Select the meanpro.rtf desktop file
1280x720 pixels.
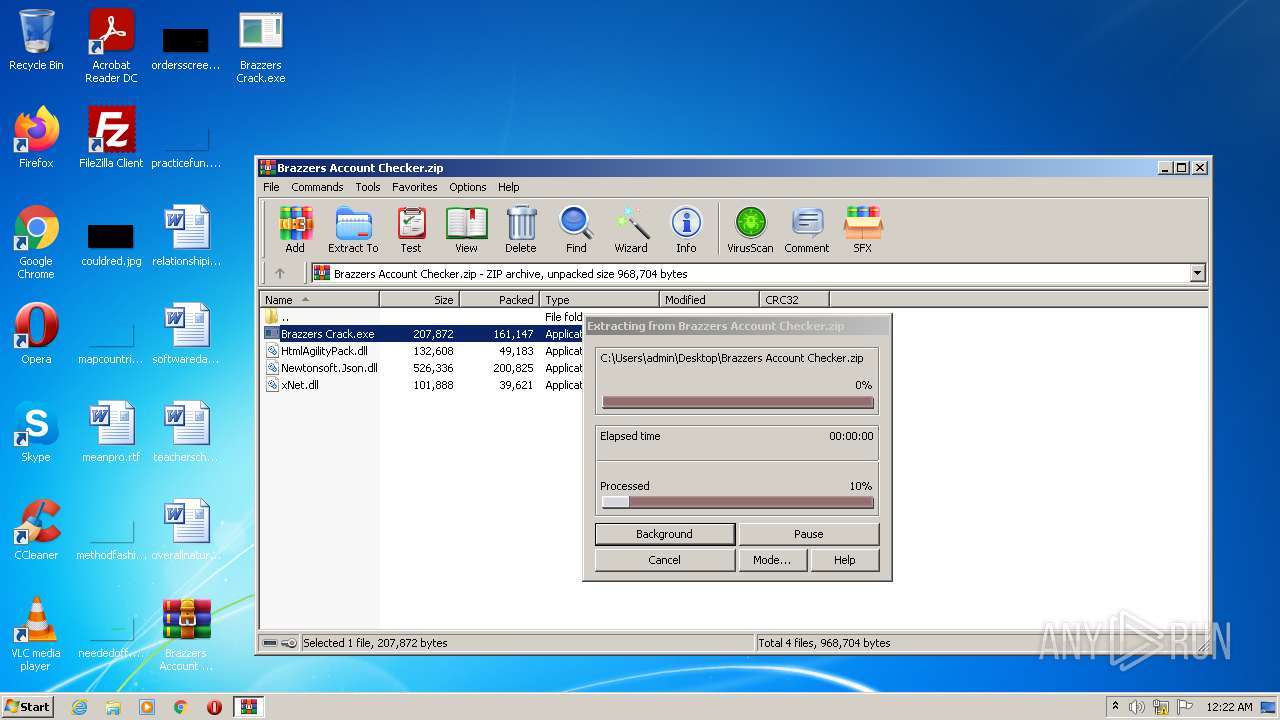(x=111, y=432)
